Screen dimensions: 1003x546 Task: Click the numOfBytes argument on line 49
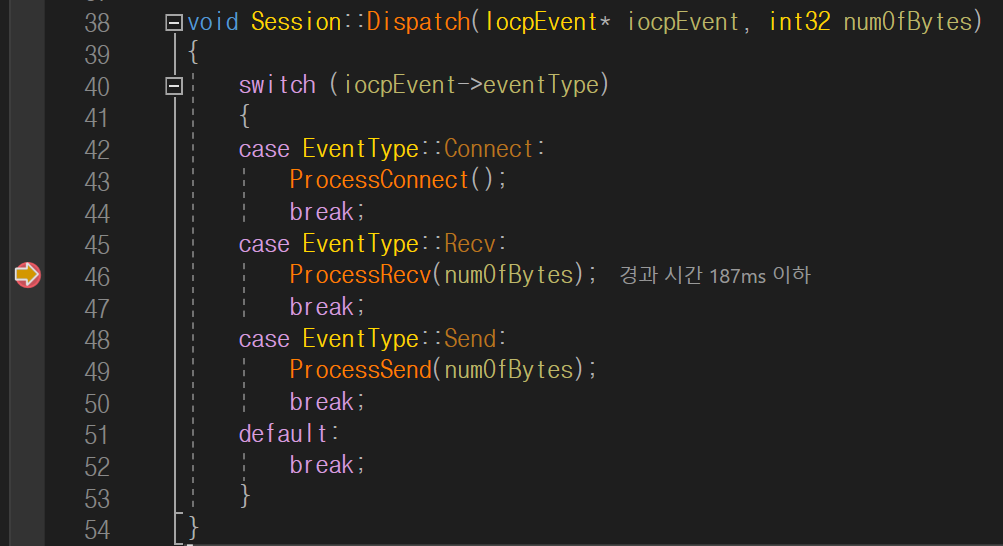(509, 370)
